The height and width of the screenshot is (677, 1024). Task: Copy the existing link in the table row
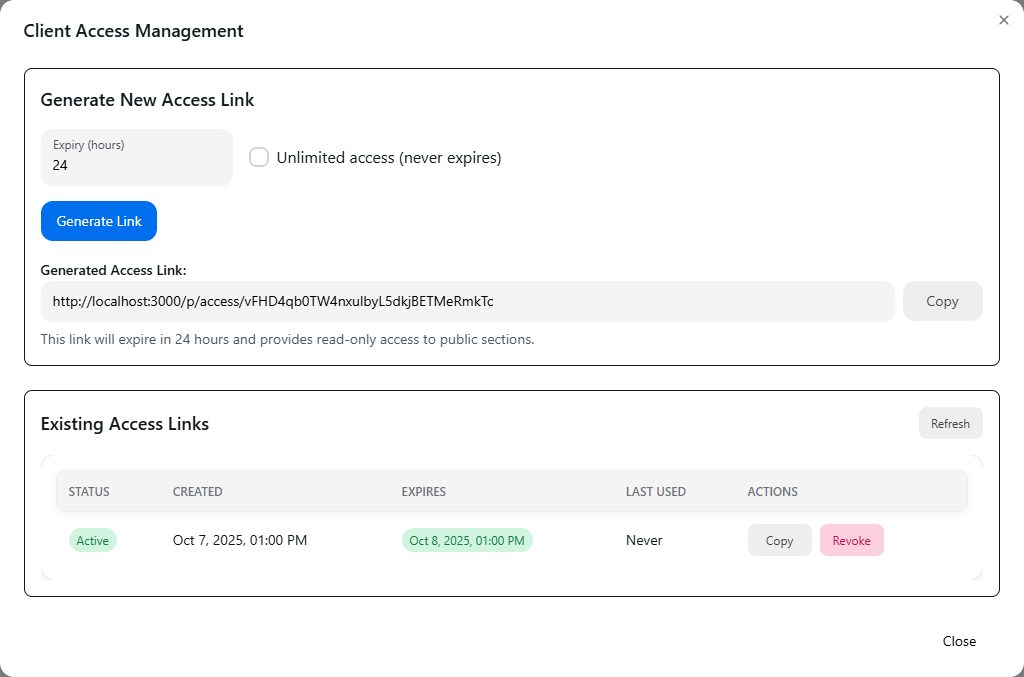pyautogui.click(x=779, y=540)
